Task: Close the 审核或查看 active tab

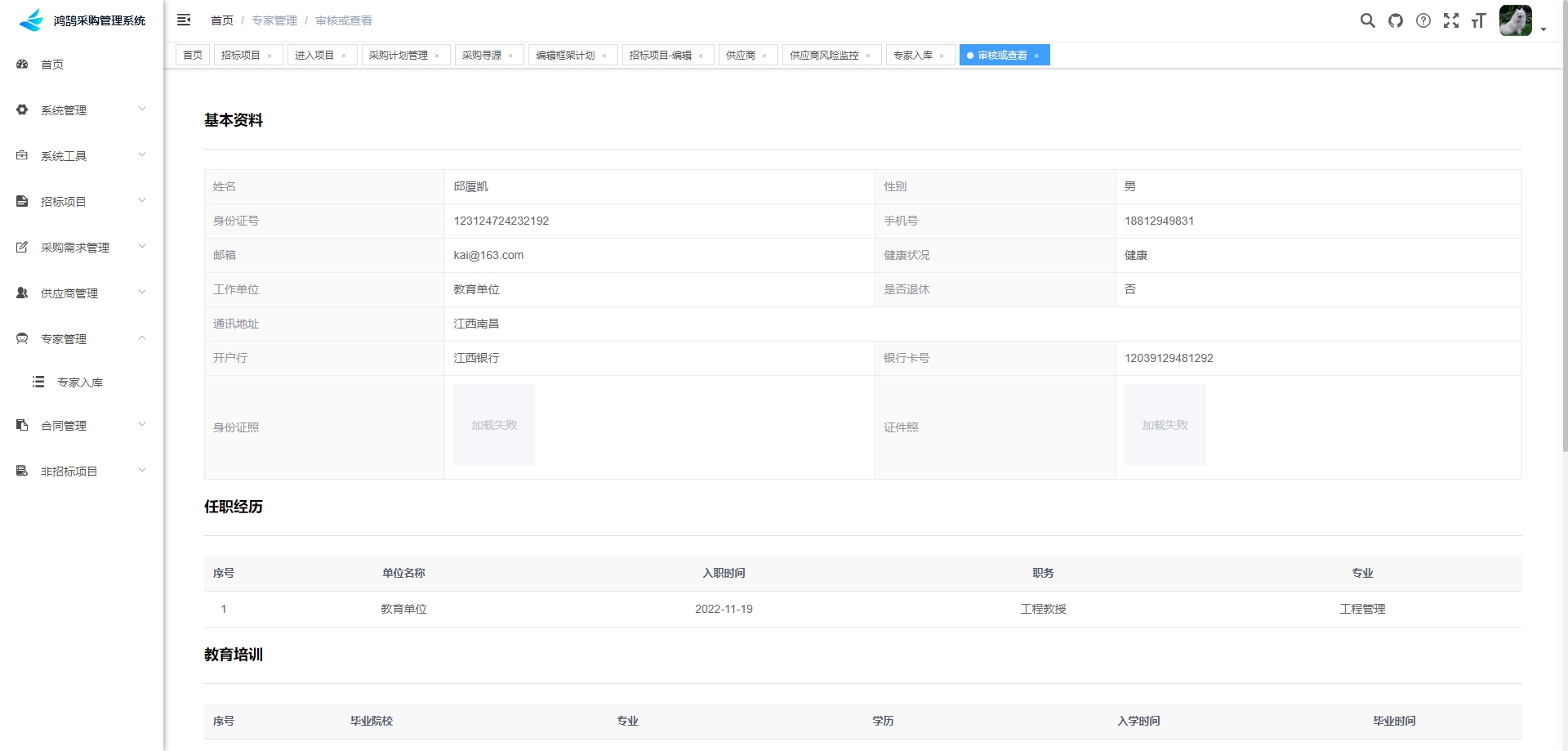Action: (x=1036, y=56)
